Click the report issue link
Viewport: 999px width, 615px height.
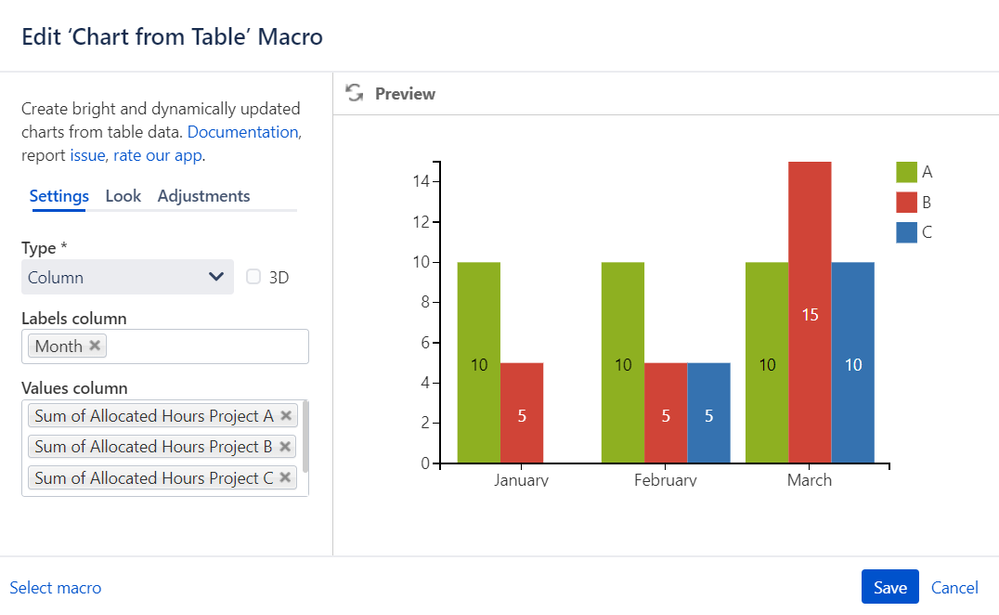pyautogui.click(x=86, y=155)
